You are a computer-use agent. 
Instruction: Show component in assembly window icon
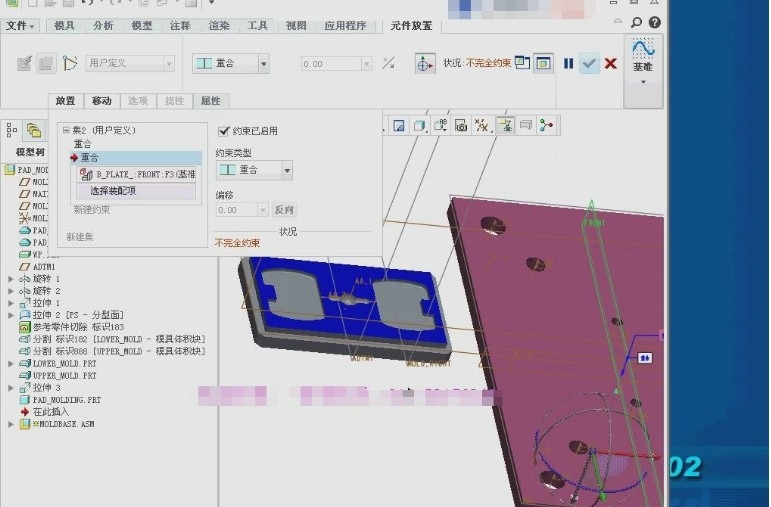click(543, 63)
